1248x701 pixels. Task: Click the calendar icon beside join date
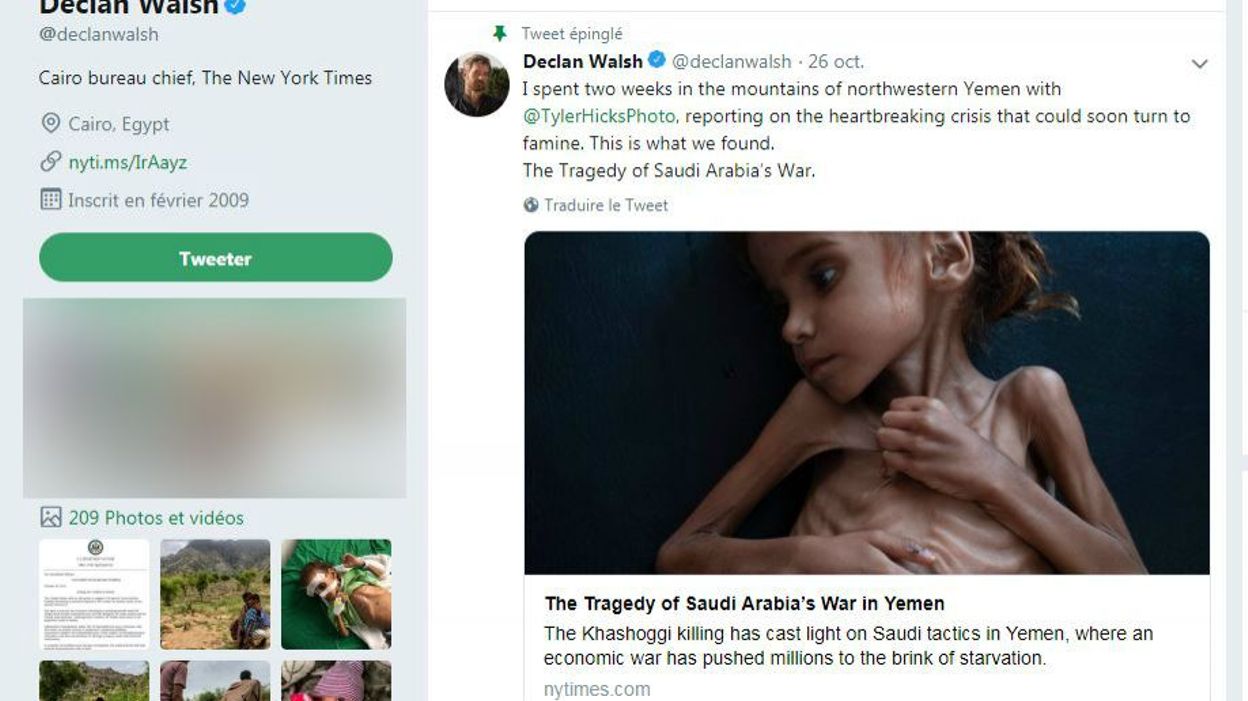(x=51, y=199)
